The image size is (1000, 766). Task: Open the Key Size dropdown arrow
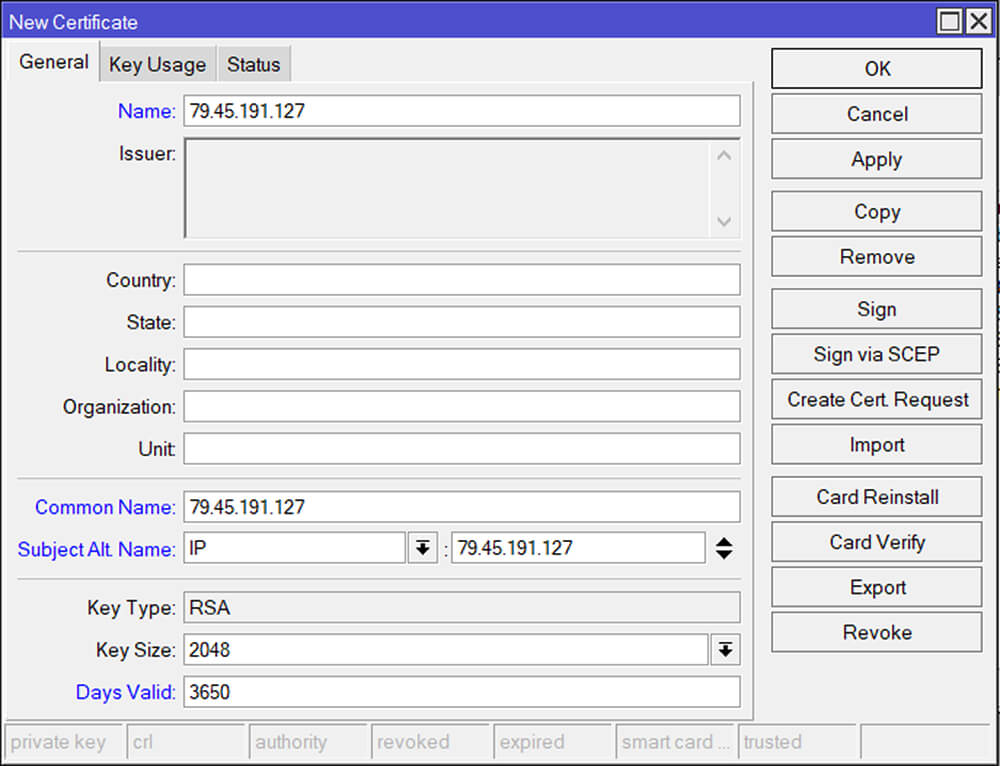click(x=725, y=650)
